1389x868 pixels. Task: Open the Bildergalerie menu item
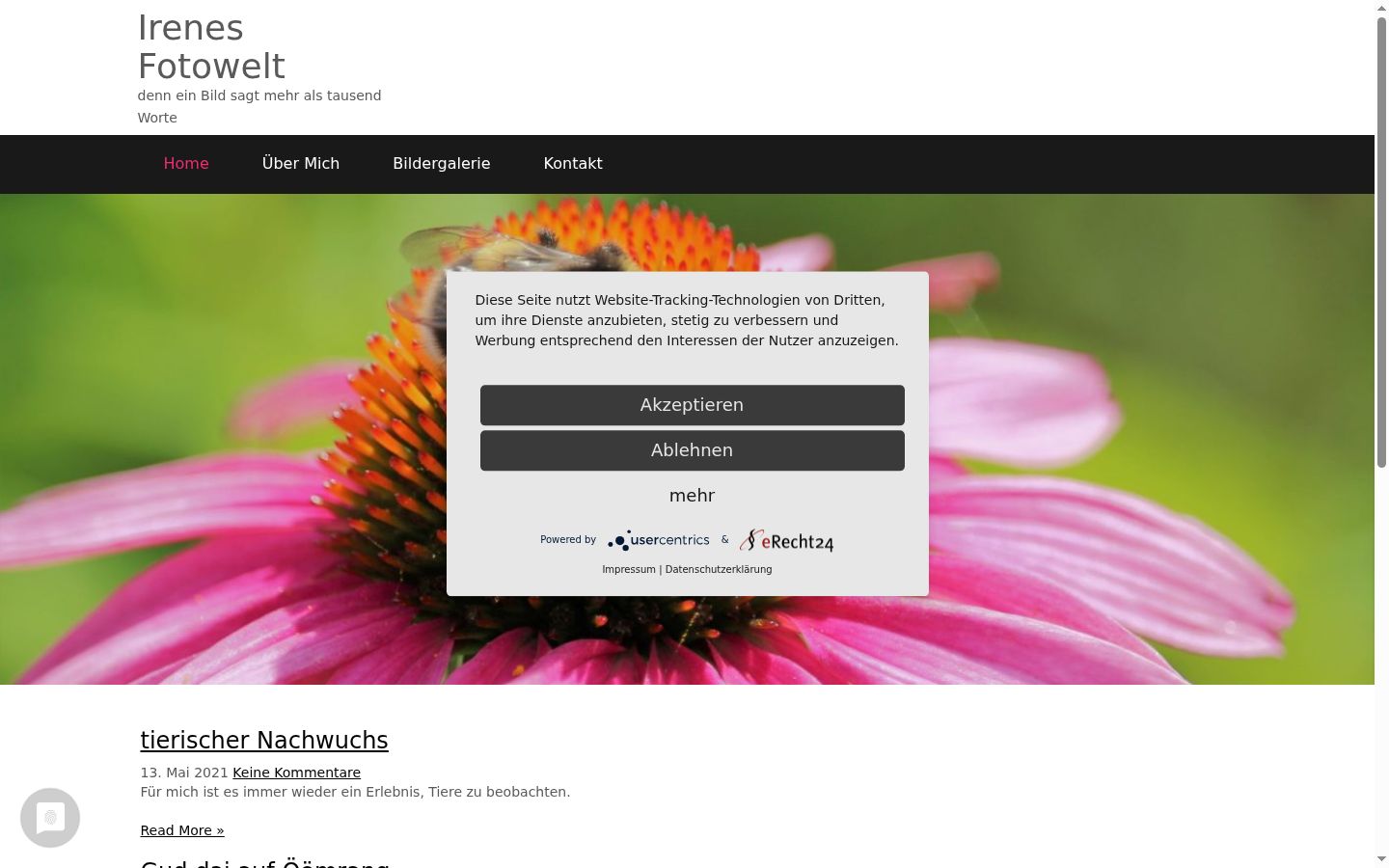point(442,164)
